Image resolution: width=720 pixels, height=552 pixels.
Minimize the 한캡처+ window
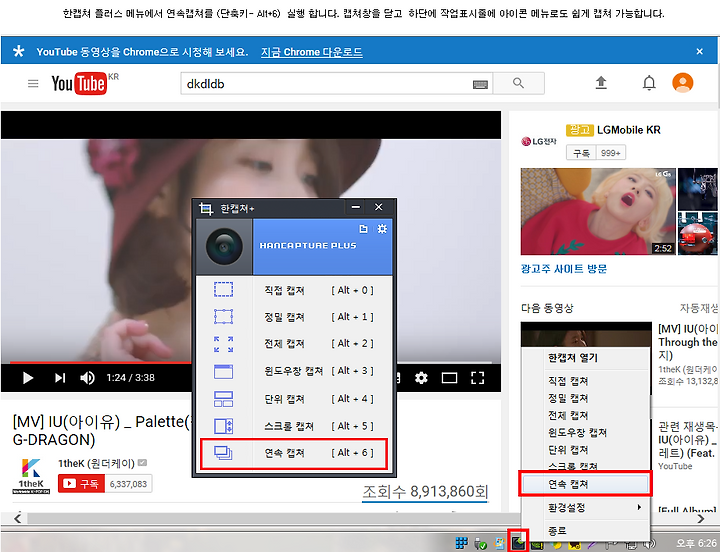click(x=355, y=207)
